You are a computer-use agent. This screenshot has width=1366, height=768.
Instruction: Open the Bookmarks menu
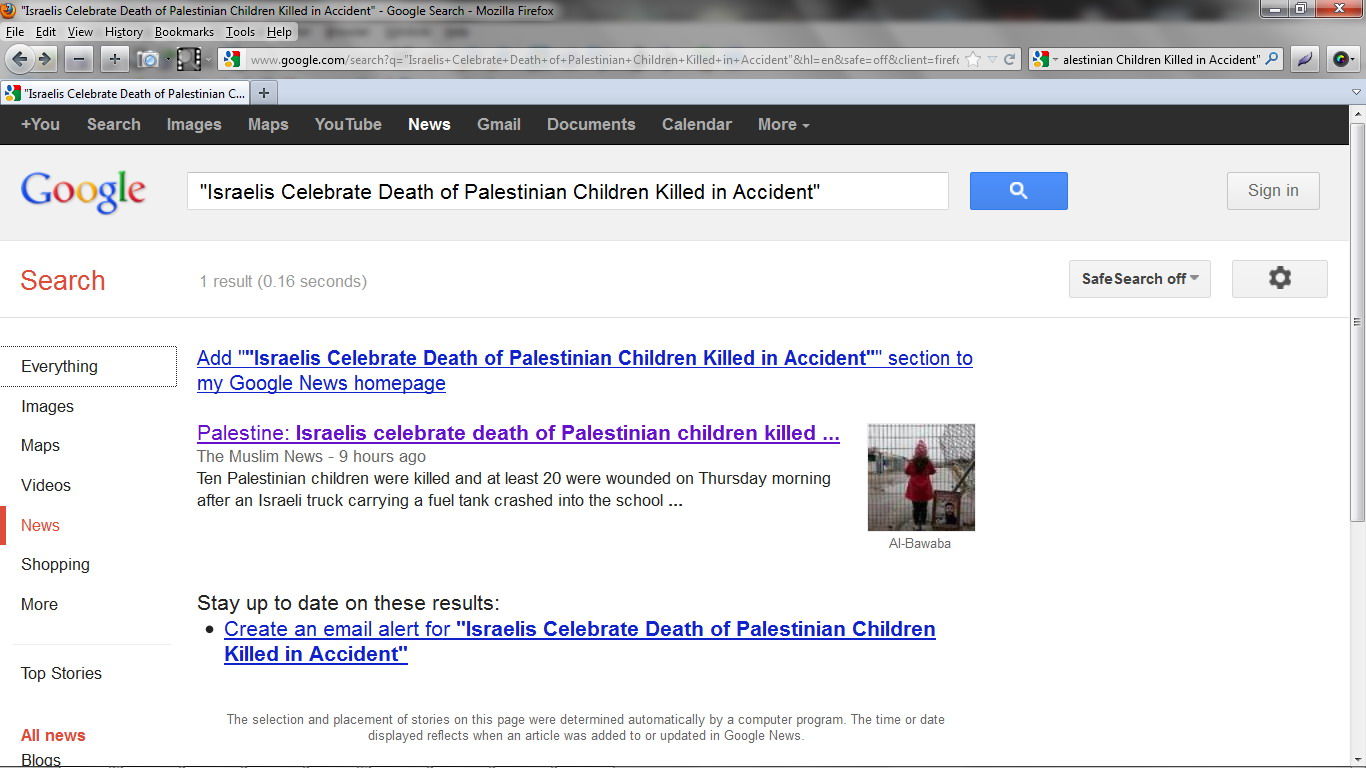pos(184,31)
